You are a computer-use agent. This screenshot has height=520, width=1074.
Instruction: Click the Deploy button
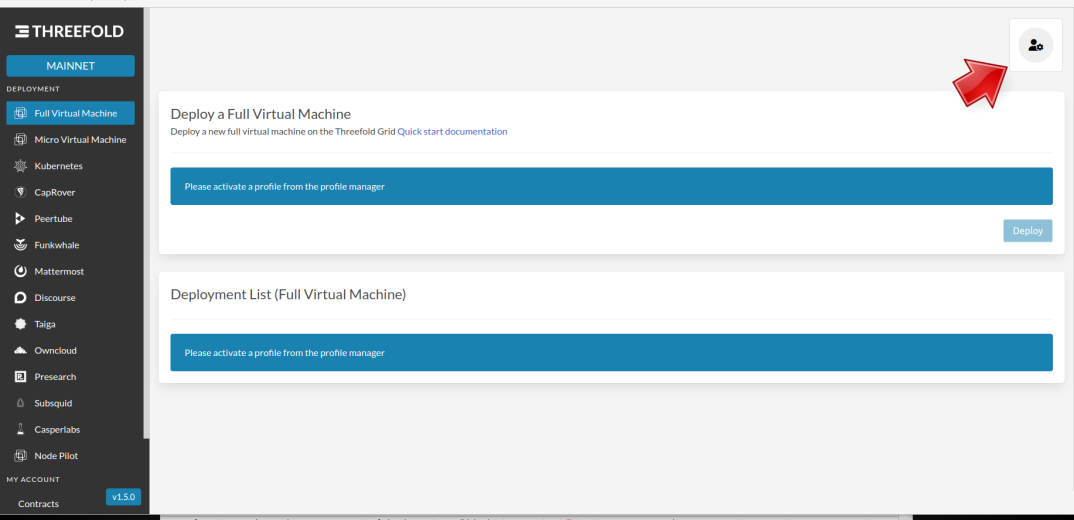(x=1027, y=231)
